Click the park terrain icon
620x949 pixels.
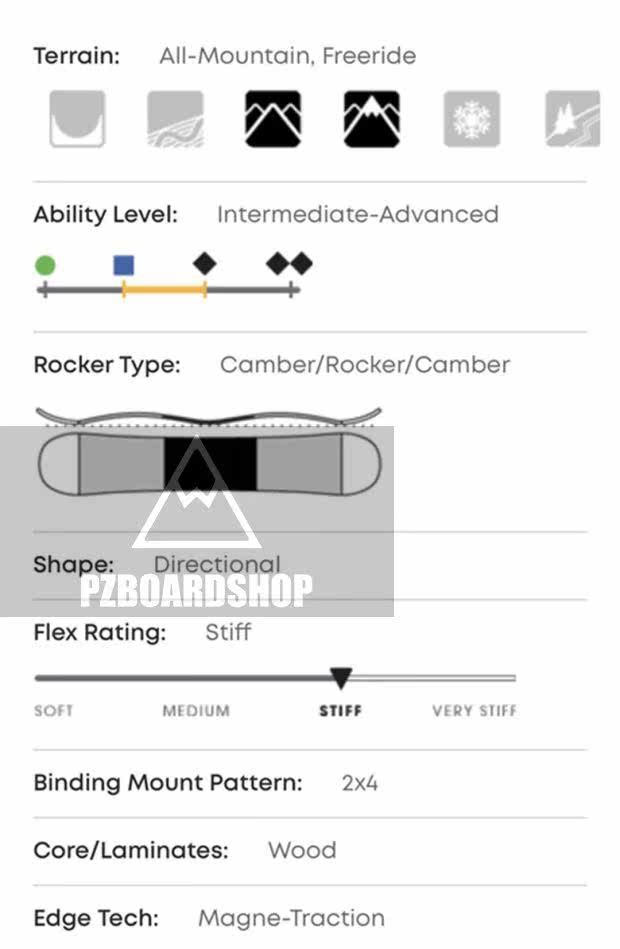pyautogui.click(x=175, y=119)
